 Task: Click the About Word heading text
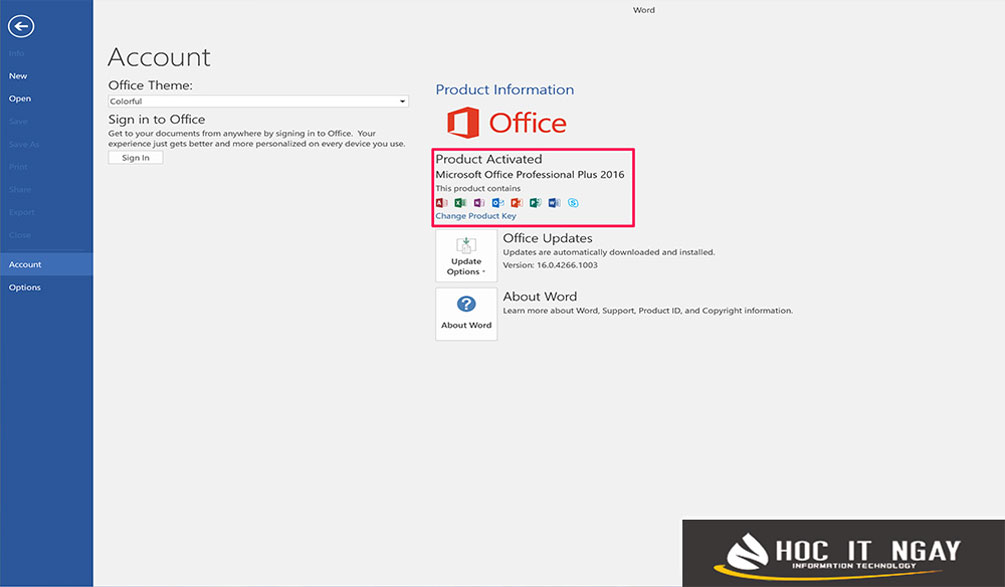540,297
